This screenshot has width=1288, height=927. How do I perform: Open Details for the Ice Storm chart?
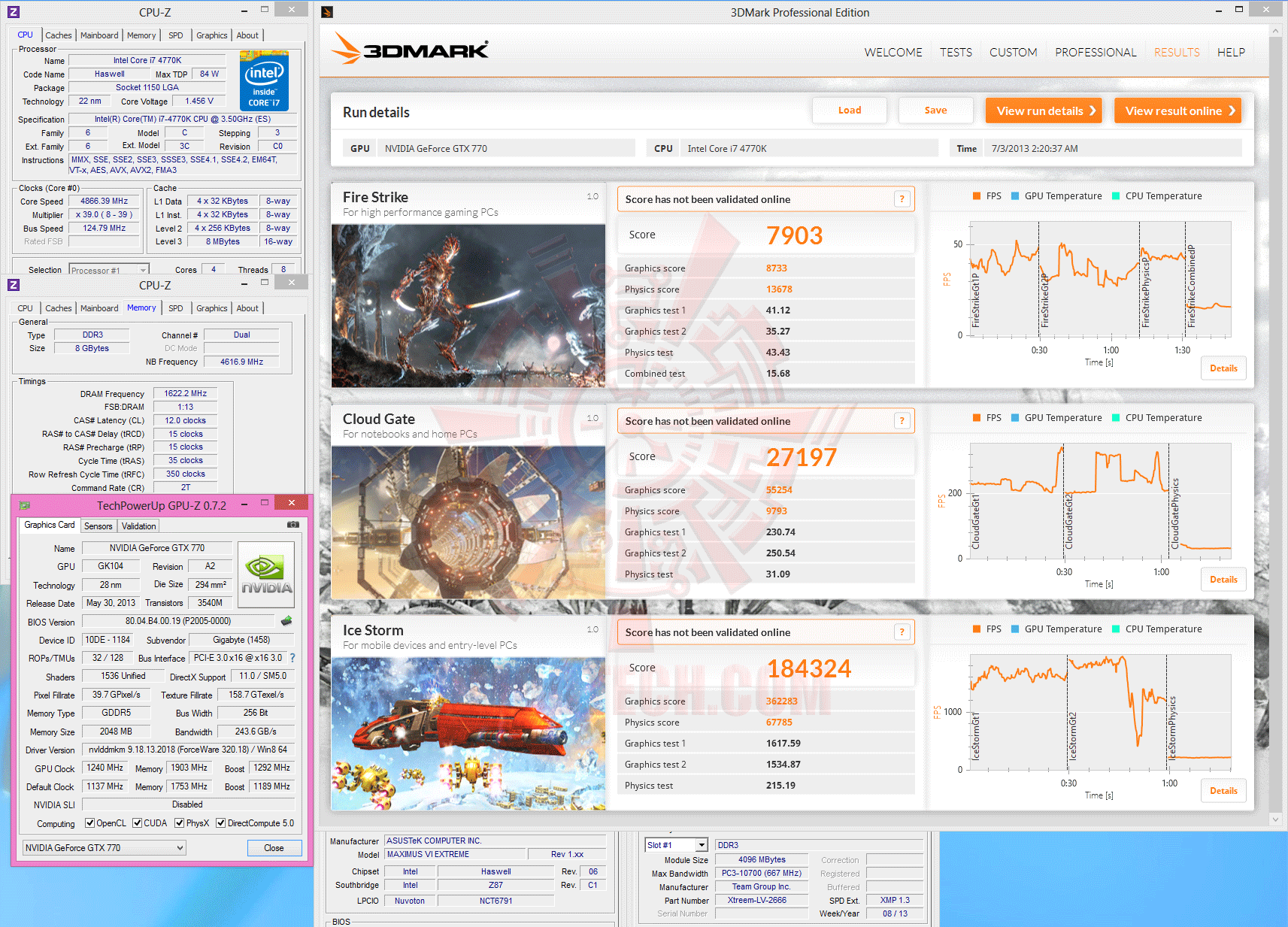pyautogui.click(x=1223, y=791)
